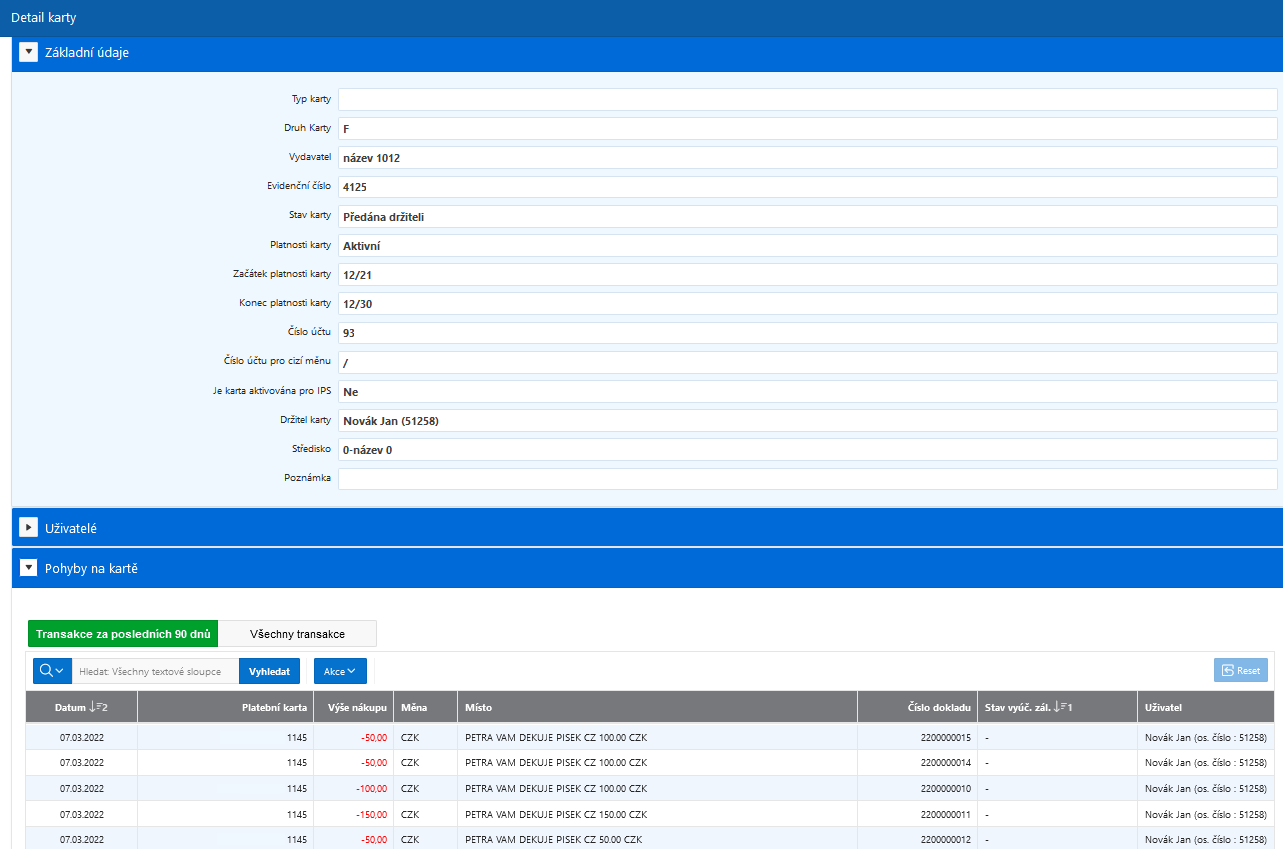This screenshot has width=1283, height=849.
Task: Click the Středisko field '0-název 0'
Action: [x=808, y=449]
